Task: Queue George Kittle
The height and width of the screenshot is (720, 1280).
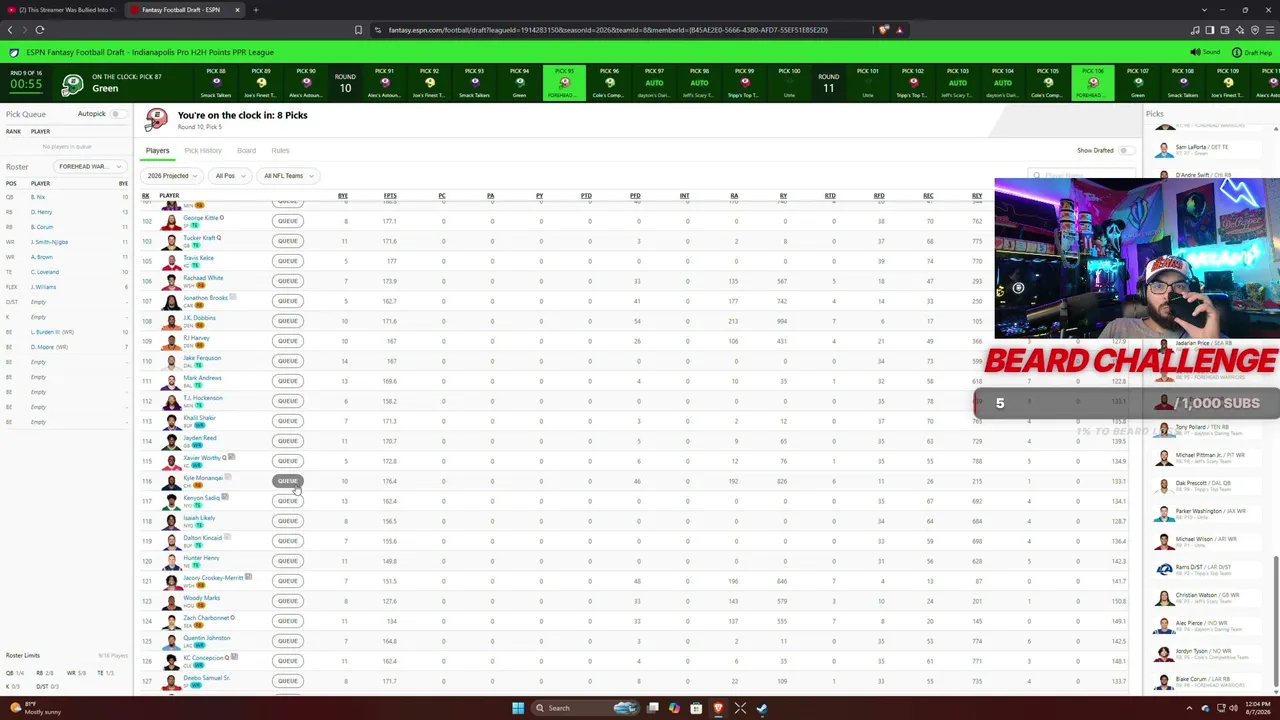Action: point(287,221)
